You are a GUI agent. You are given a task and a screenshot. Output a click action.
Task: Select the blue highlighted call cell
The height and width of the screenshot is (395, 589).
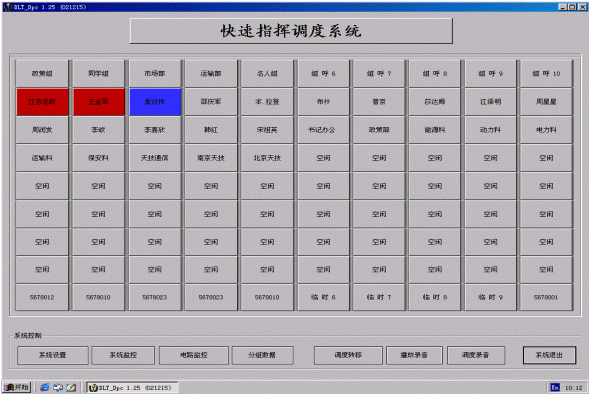pos(155,102)
